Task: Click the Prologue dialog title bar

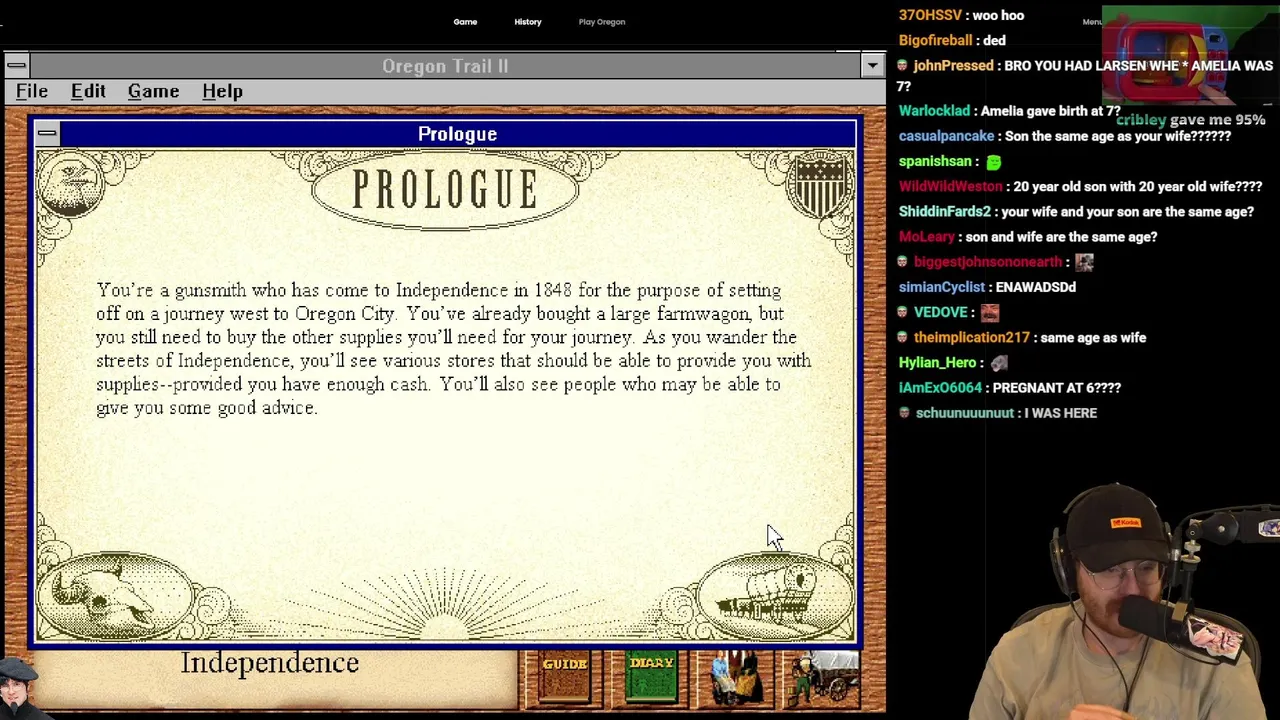Action: 457,134
